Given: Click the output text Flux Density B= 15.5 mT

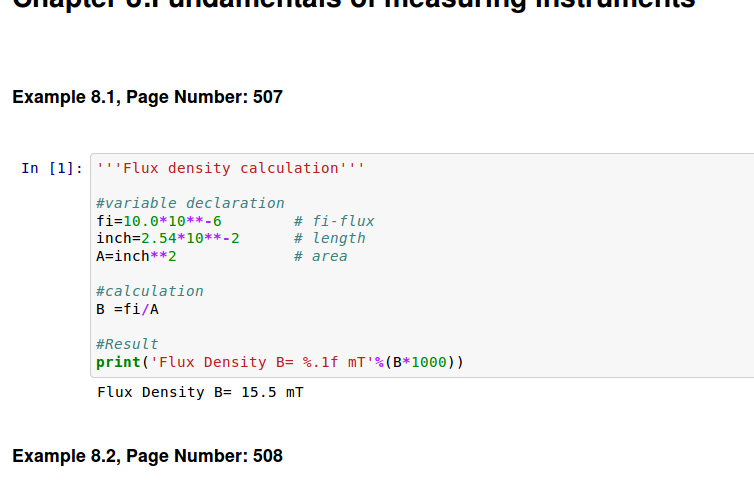Looking at the screenshot, I should tap(200, 392).
